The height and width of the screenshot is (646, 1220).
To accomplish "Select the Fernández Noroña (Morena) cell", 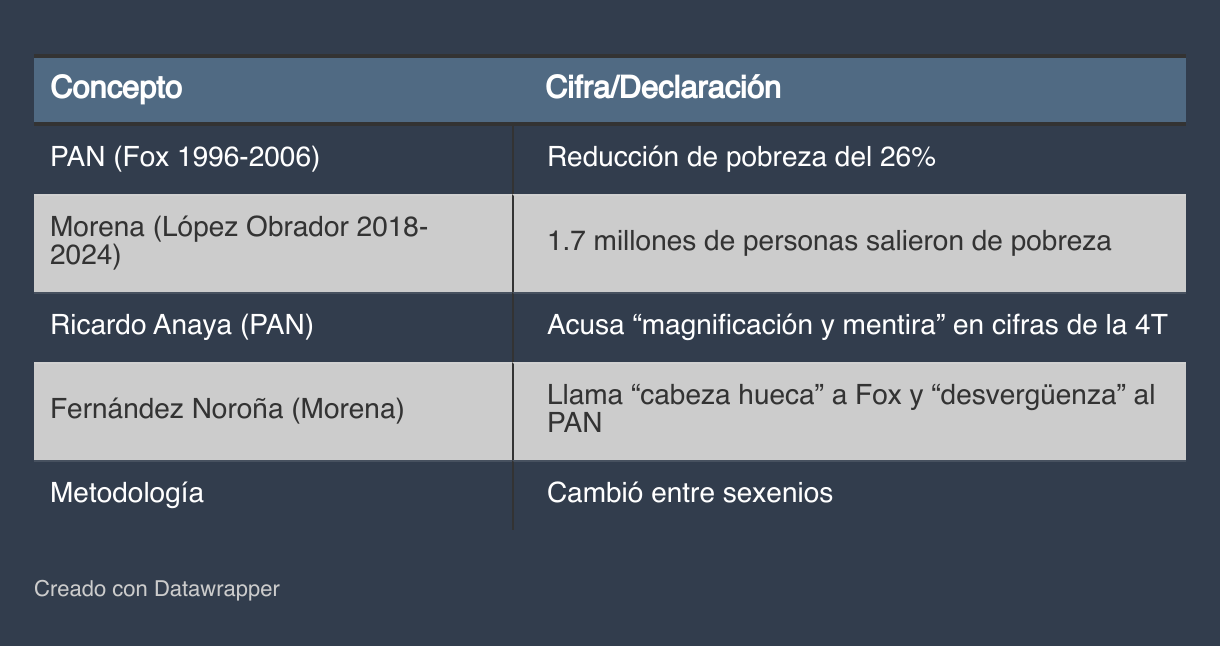I will [x=273, y=410].
